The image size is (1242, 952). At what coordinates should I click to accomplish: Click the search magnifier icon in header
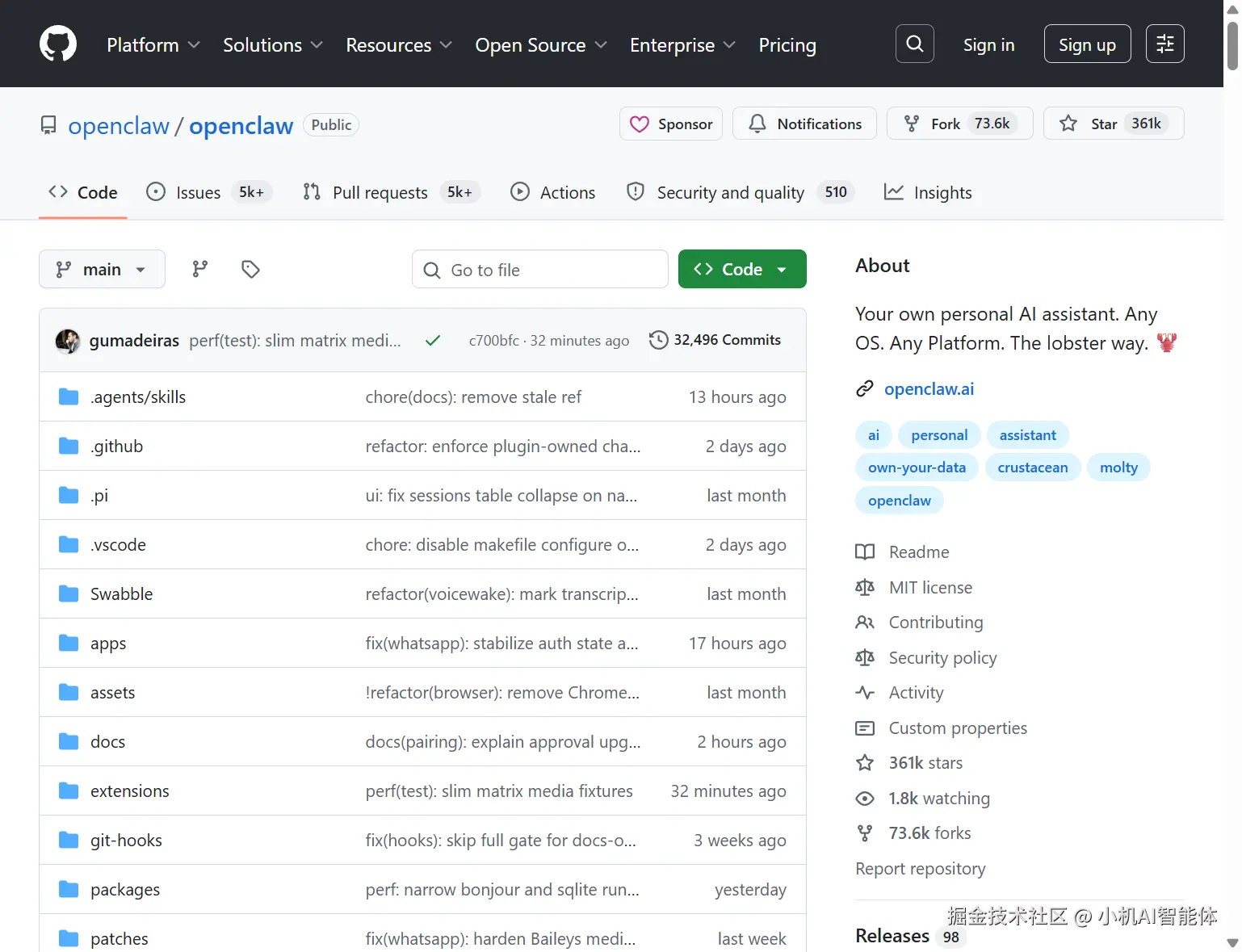(x=914, y=44)
